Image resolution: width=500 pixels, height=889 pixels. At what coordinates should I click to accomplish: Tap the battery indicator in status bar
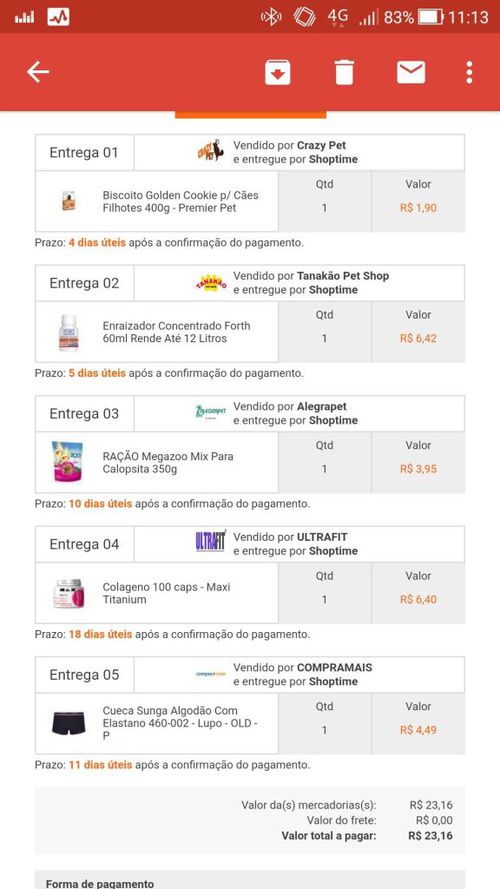pos(431,17)
